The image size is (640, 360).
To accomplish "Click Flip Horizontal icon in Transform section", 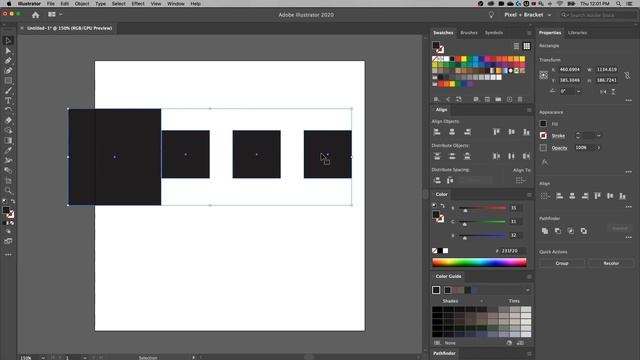I will (x=603, y=92).
